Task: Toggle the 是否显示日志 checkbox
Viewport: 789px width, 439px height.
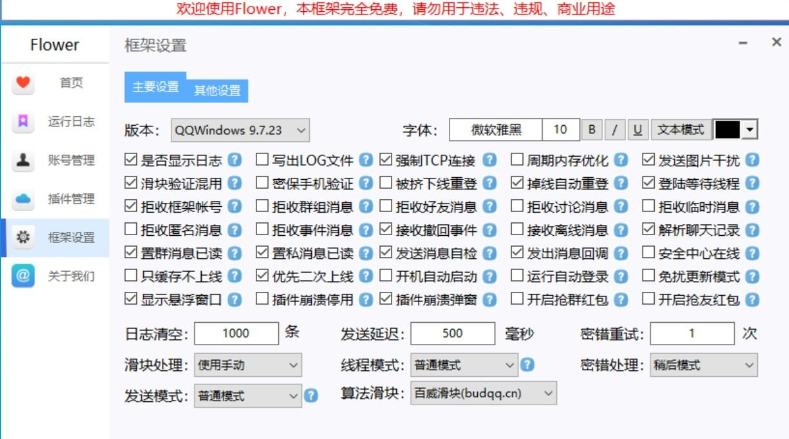Action: [x=131, y=160]
